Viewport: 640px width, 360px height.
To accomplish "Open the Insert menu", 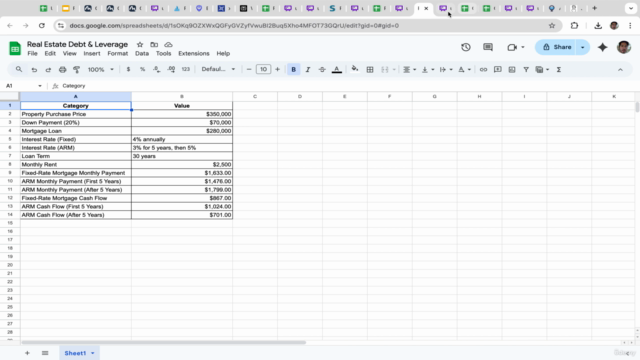I will [92, 53].
